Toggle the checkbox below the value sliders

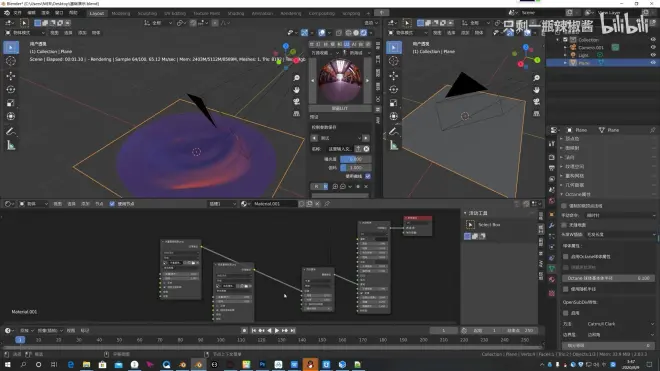(x=368, y=176)
